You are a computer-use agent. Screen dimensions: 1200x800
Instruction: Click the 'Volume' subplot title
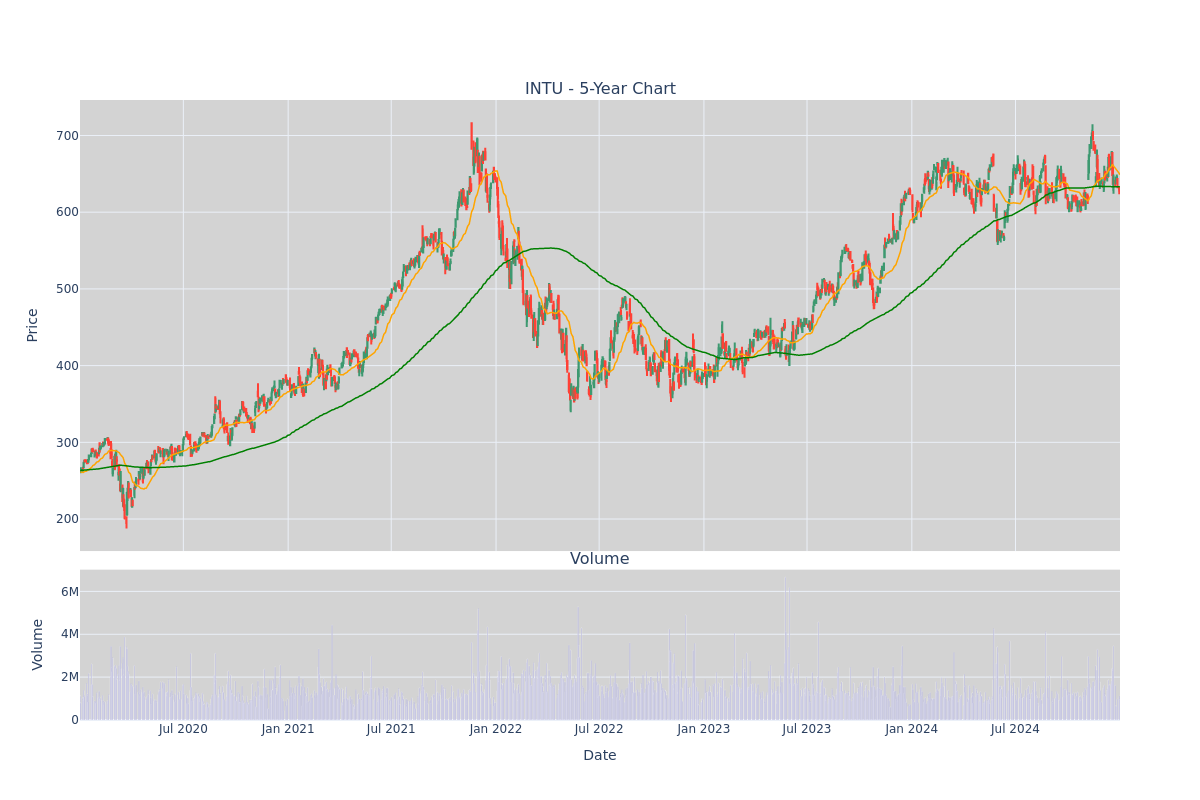coord(600,559)
